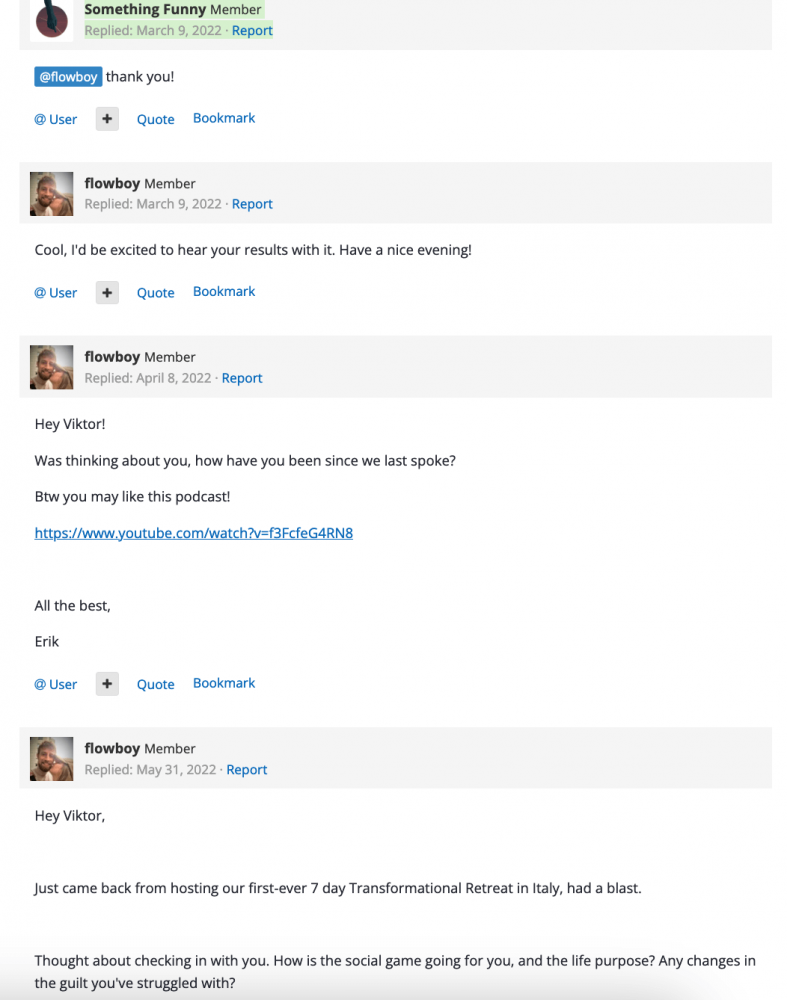Click flowboy username on April 8 reply

point(112,357)
